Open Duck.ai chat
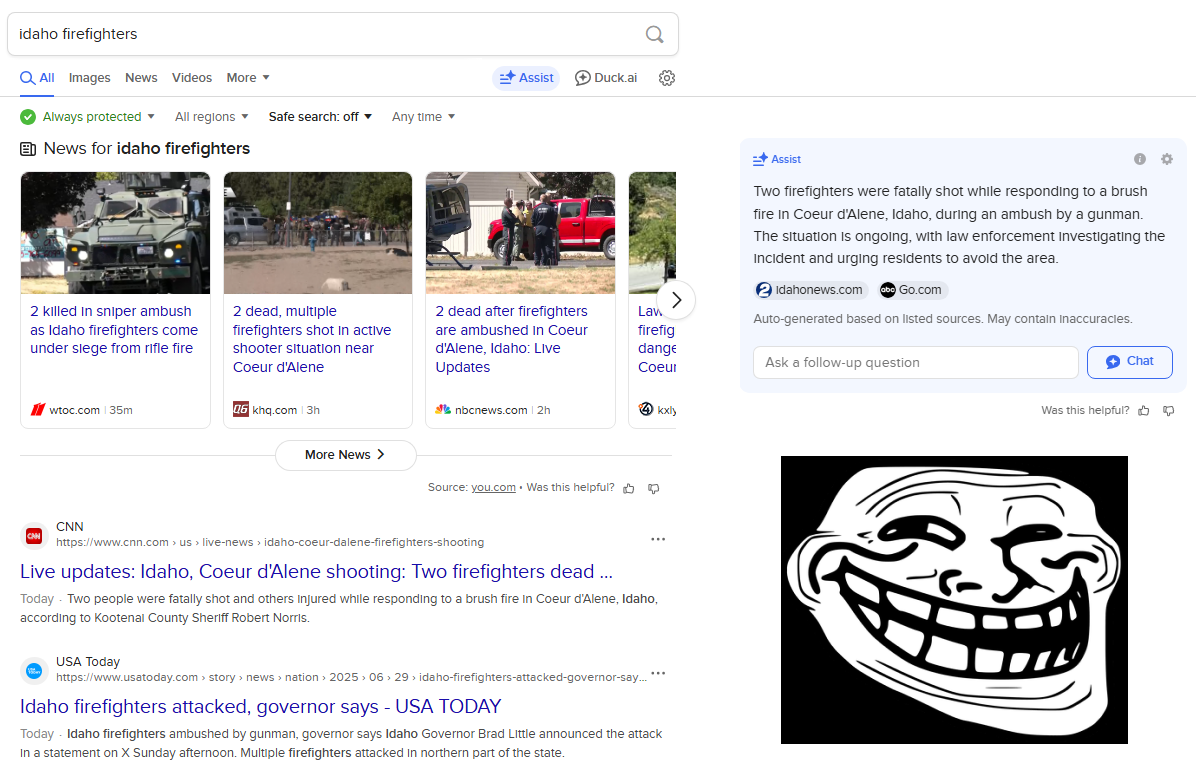Screen dimensions: 1196x775 point(606,78)
